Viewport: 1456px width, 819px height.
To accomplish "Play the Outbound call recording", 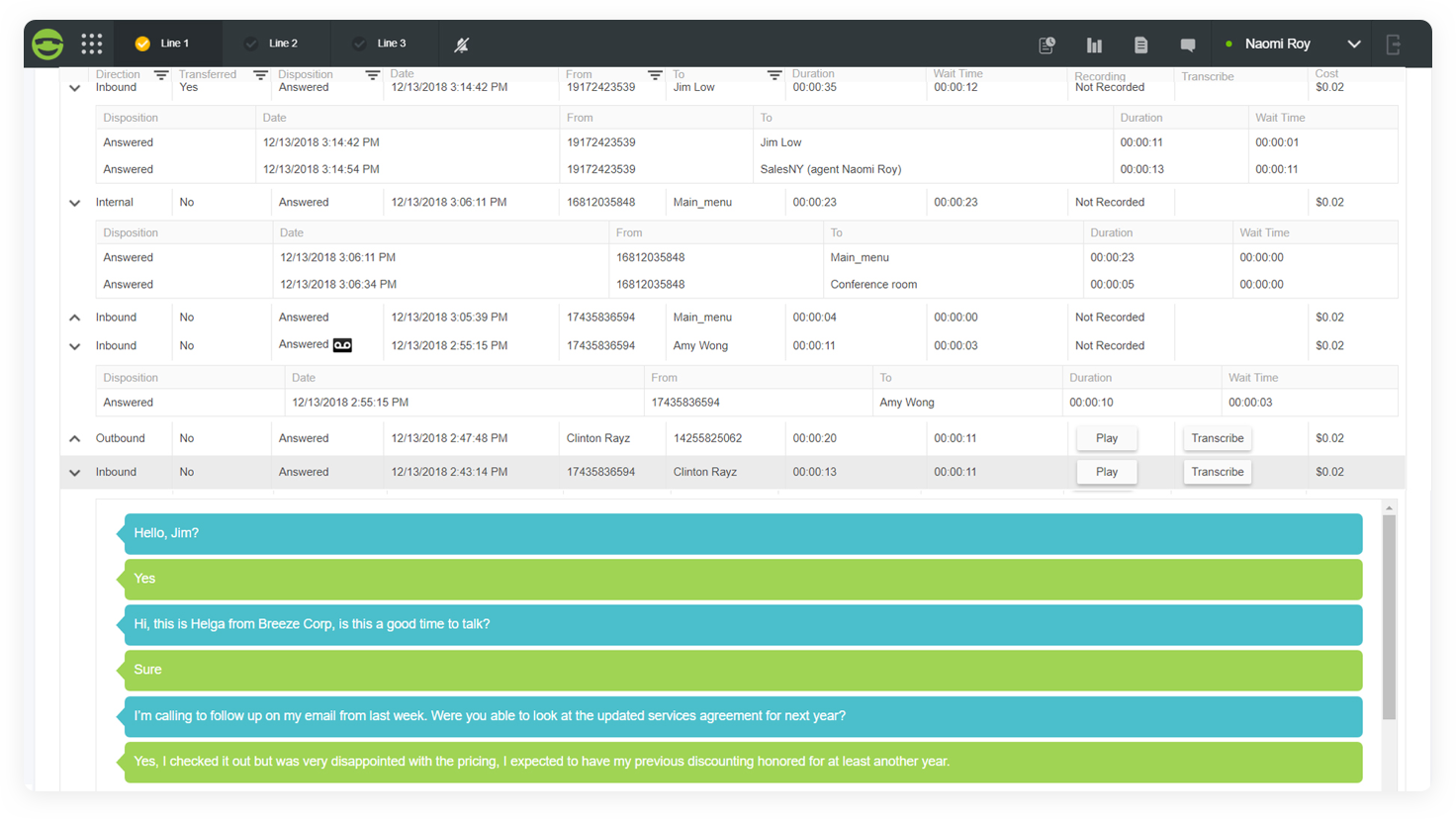I will coord(1106,438).
